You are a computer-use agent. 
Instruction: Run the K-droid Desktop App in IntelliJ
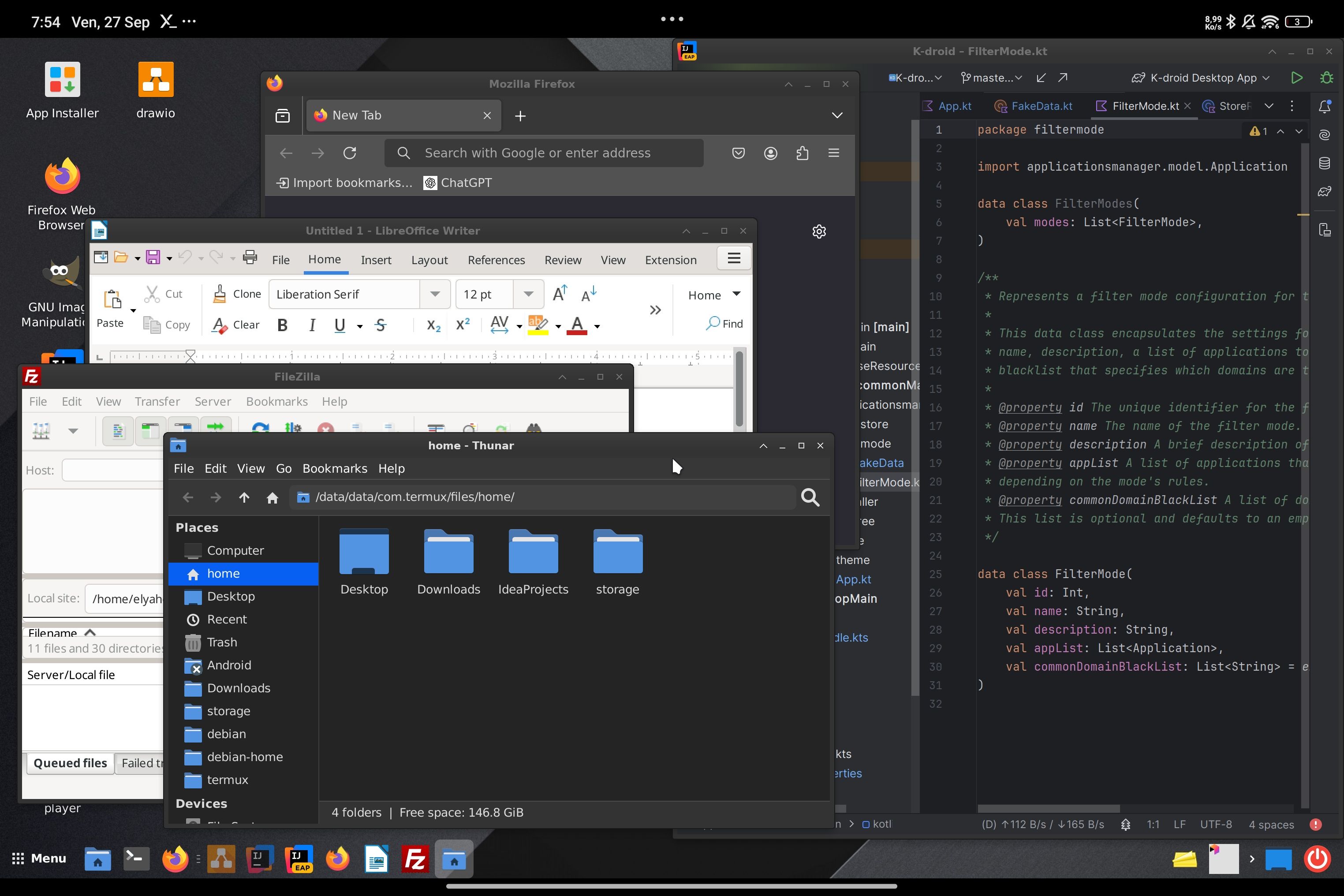coord(1296,78)
